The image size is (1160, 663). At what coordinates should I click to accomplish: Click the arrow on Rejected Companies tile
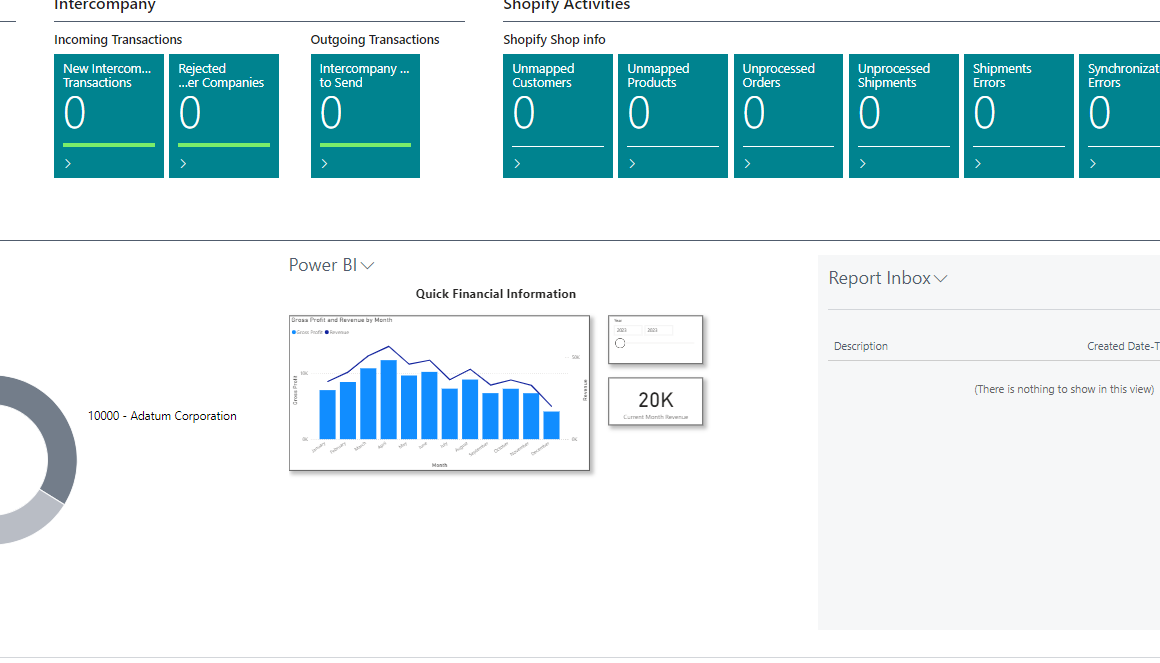(x=183, y=164)
